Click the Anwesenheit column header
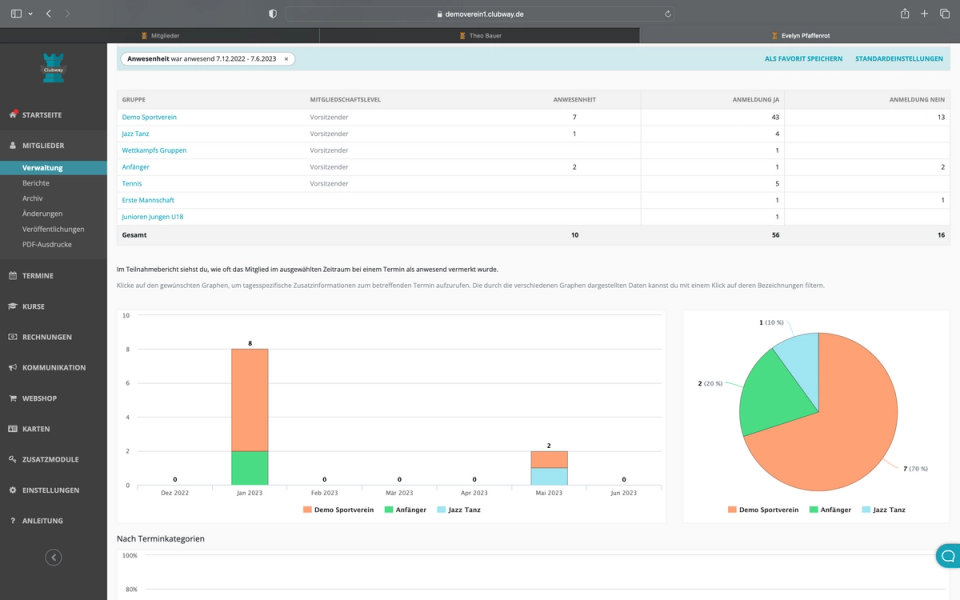Image resolution: width=960 pixels, height=600 pixels. [574, 99]
